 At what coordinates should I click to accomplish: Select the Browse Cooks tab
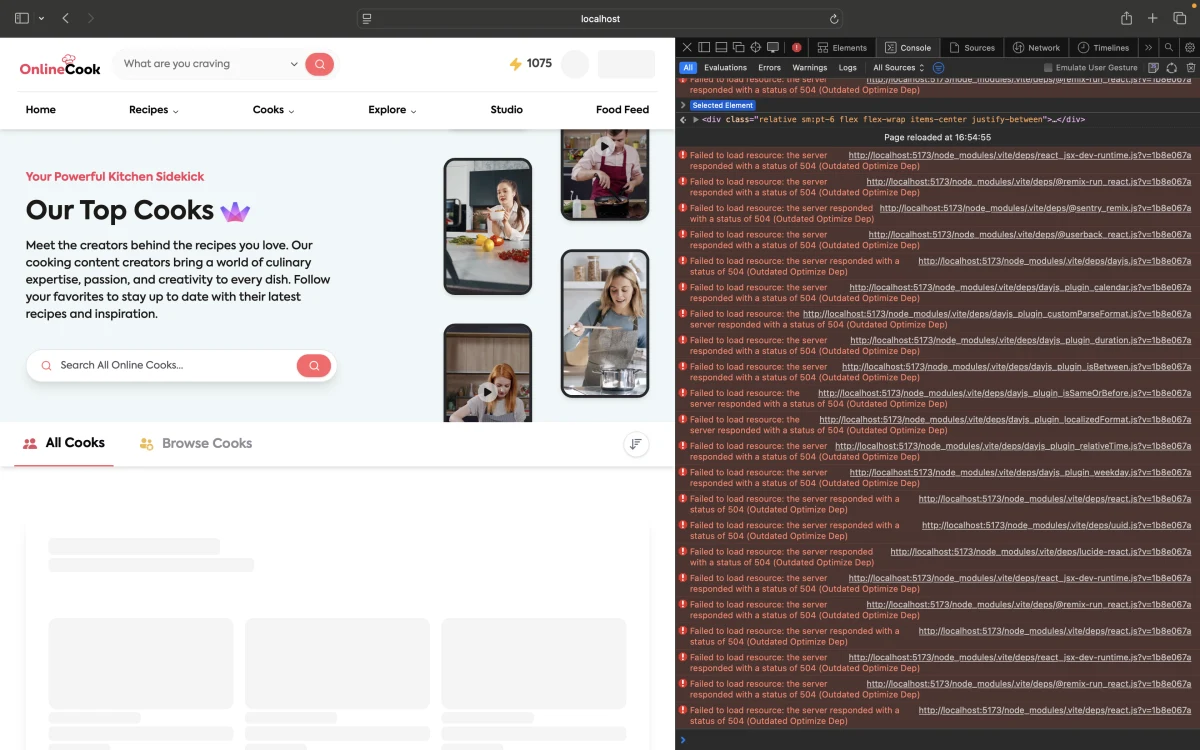(196, 443)
